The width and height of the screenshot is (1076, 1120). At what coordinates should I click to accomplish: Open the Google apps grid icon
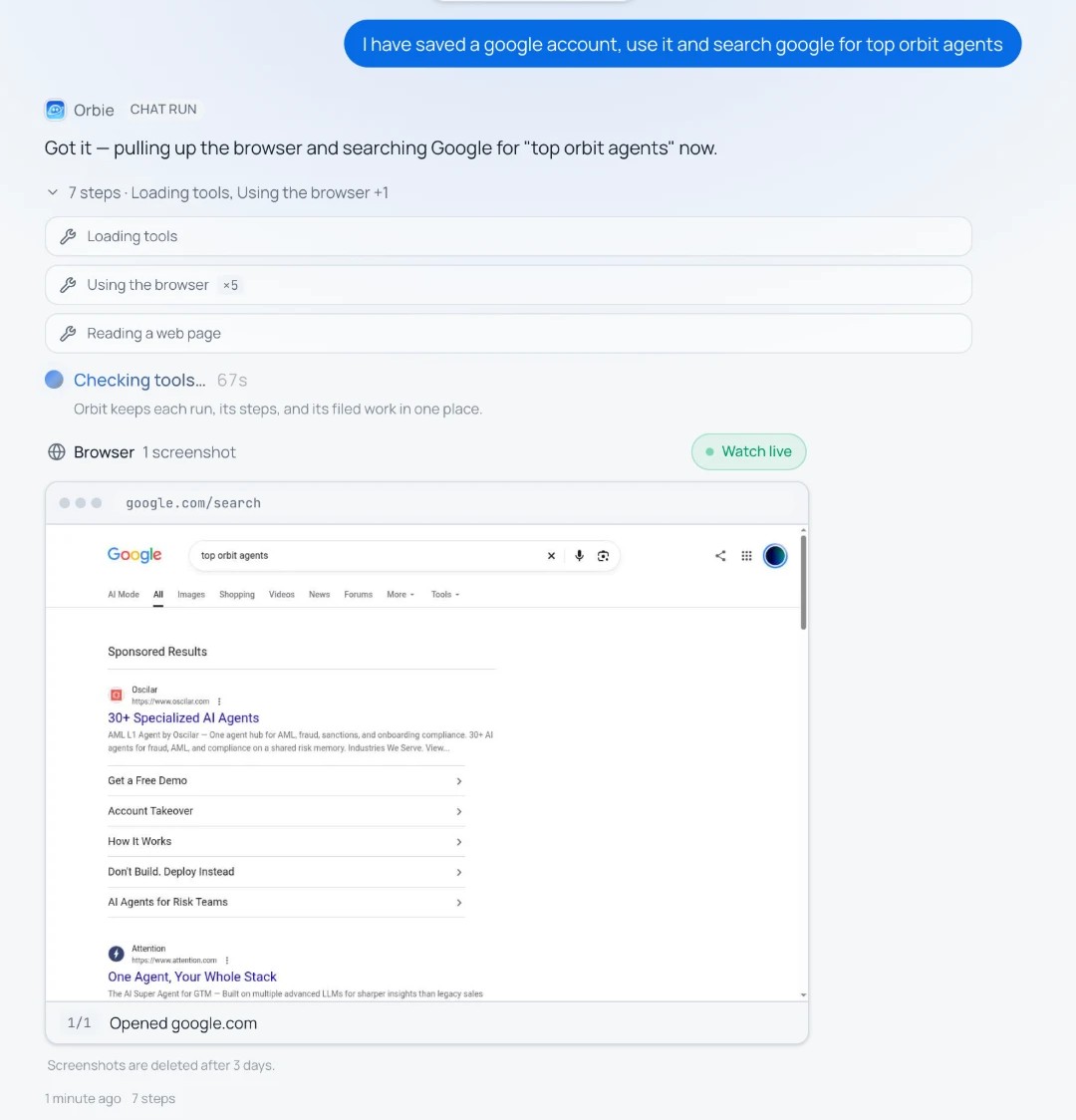pos(746,556)
